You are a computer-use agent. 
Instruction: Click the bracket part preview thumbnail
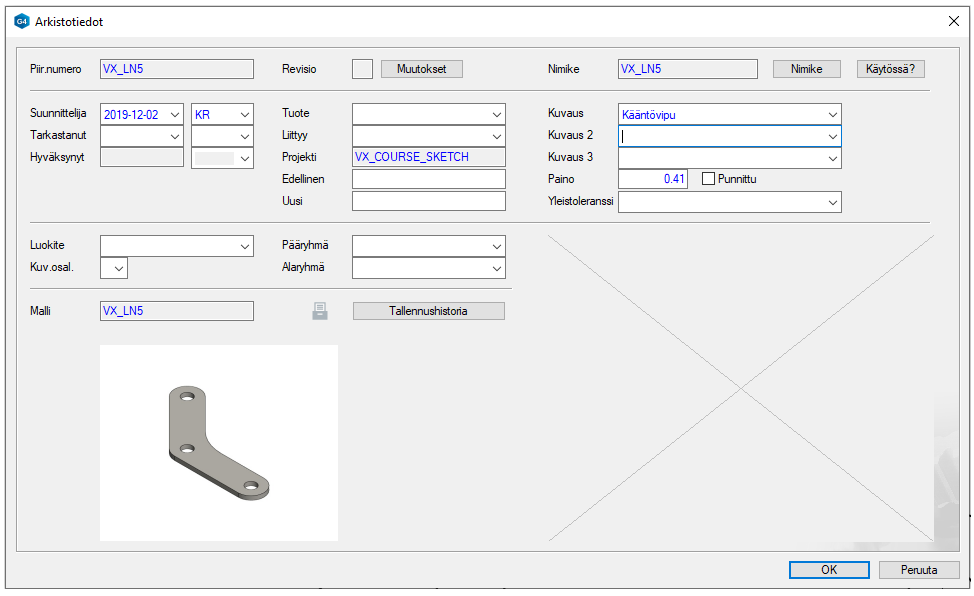tap(219, 442)
